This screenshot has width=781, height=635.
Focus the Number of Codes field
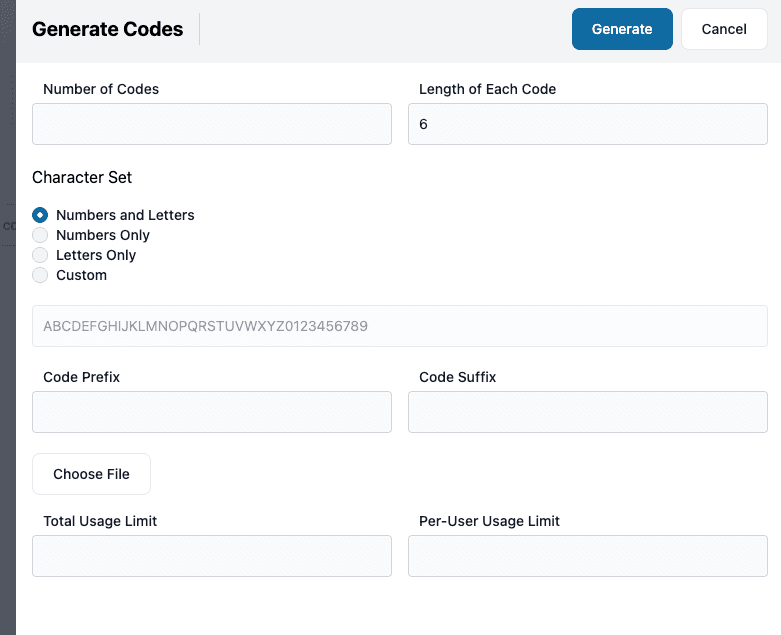pos(212,124)
